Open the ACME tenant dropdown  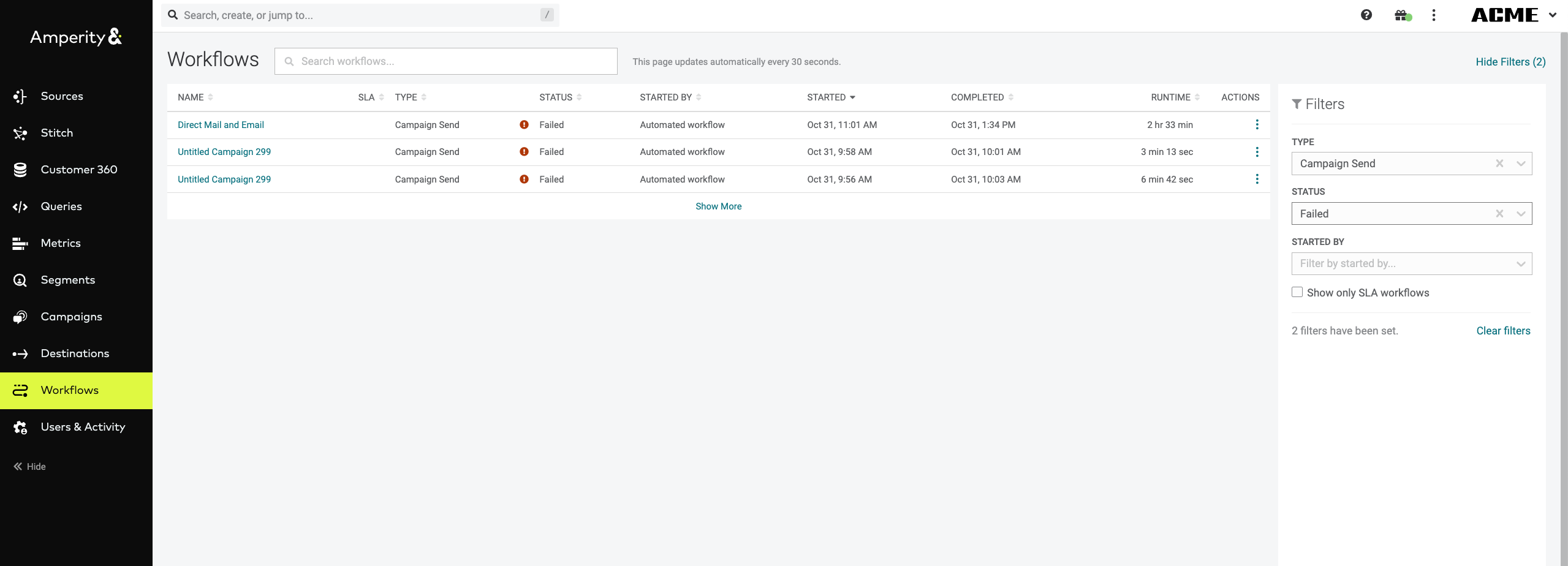tap(1513, 15)
